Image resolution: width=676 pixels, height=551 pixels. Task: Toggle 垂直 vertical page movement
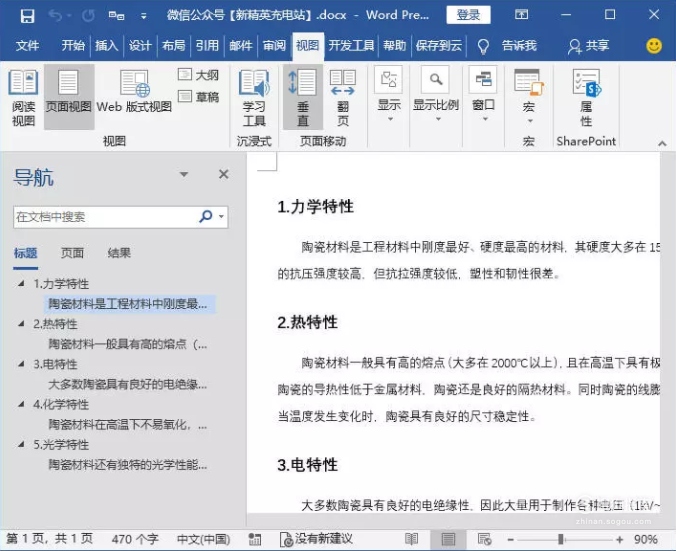(x=303, y=97)
